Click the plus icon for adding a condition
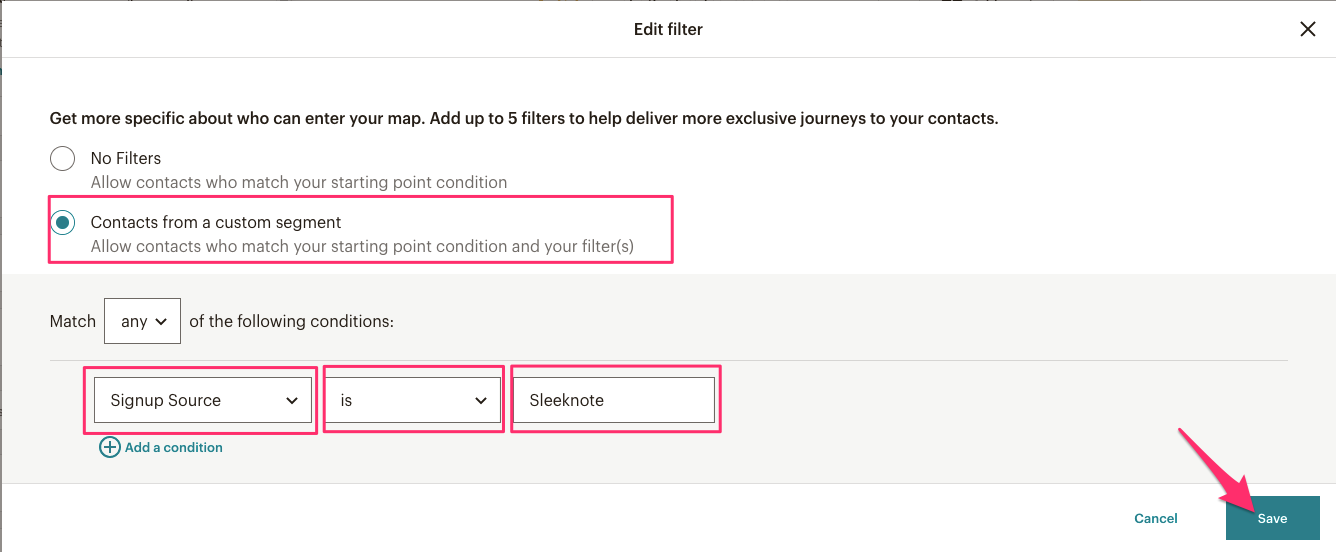 [x=110, y=447]
